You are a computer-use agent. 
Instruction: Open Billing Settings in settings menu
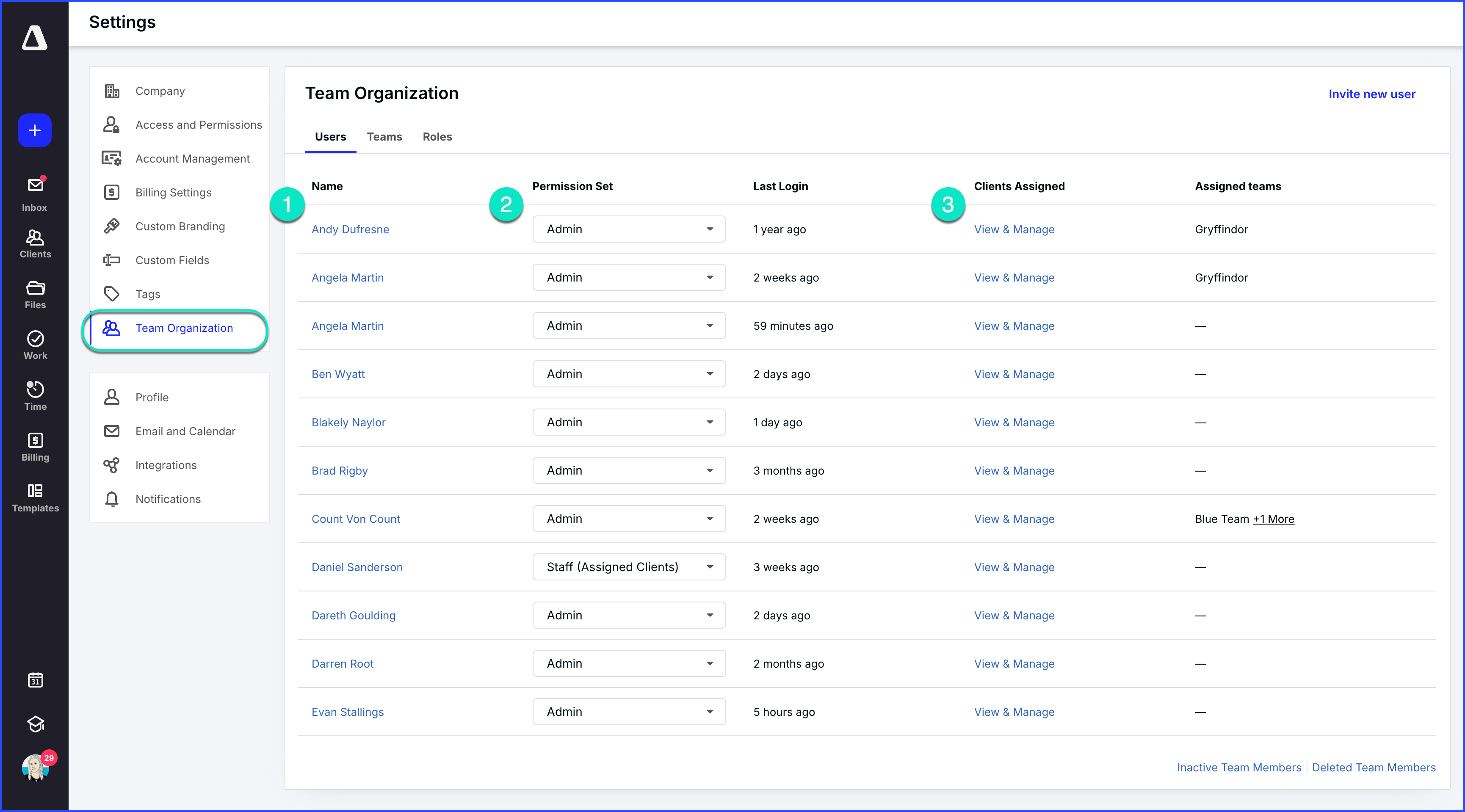(173, 192)
